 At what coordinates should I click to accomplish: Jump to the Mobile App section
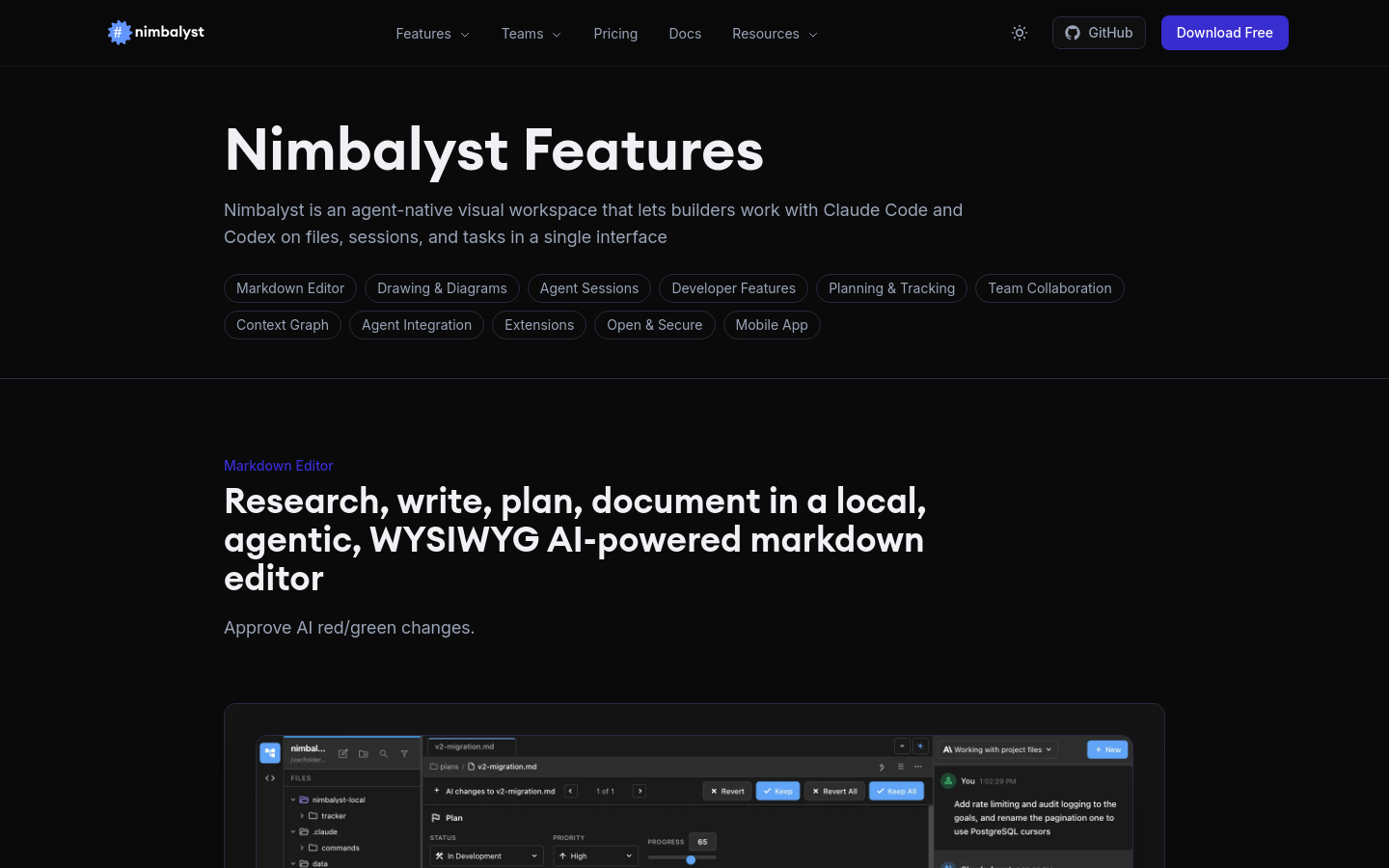[x=772, y=325]
